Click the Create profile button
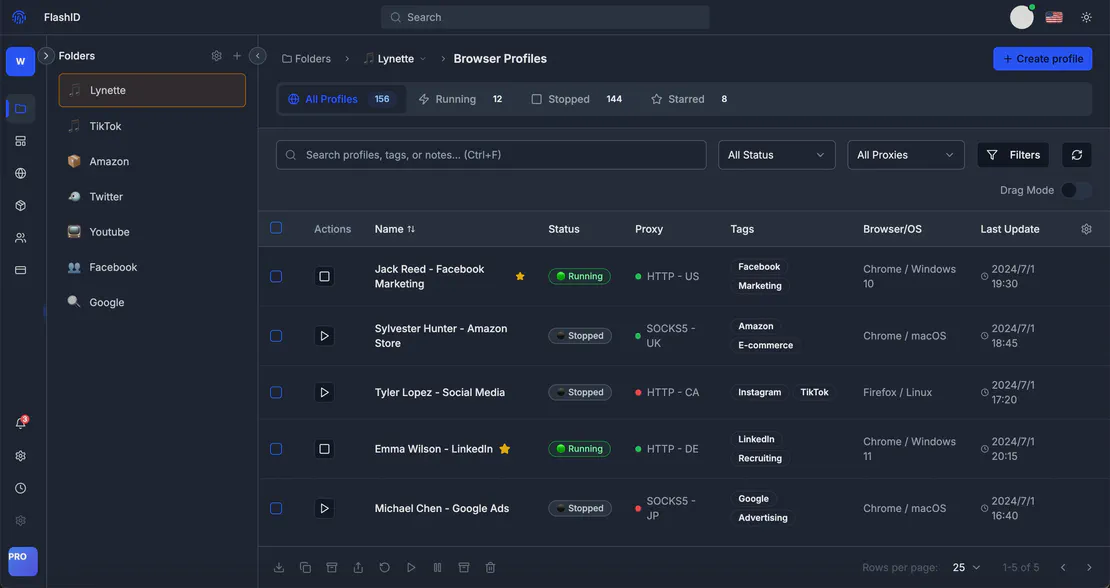Viewport: 1110px width, 588px height. [1042, 59]
